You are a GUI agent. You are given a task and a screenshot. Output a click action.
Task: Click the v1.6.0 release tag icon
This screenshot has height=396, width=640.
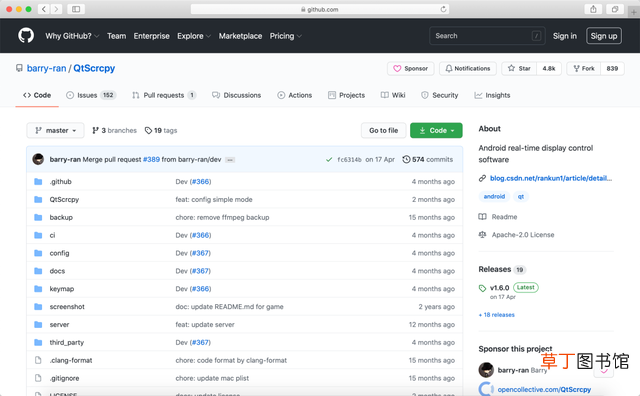pos(482,288)
